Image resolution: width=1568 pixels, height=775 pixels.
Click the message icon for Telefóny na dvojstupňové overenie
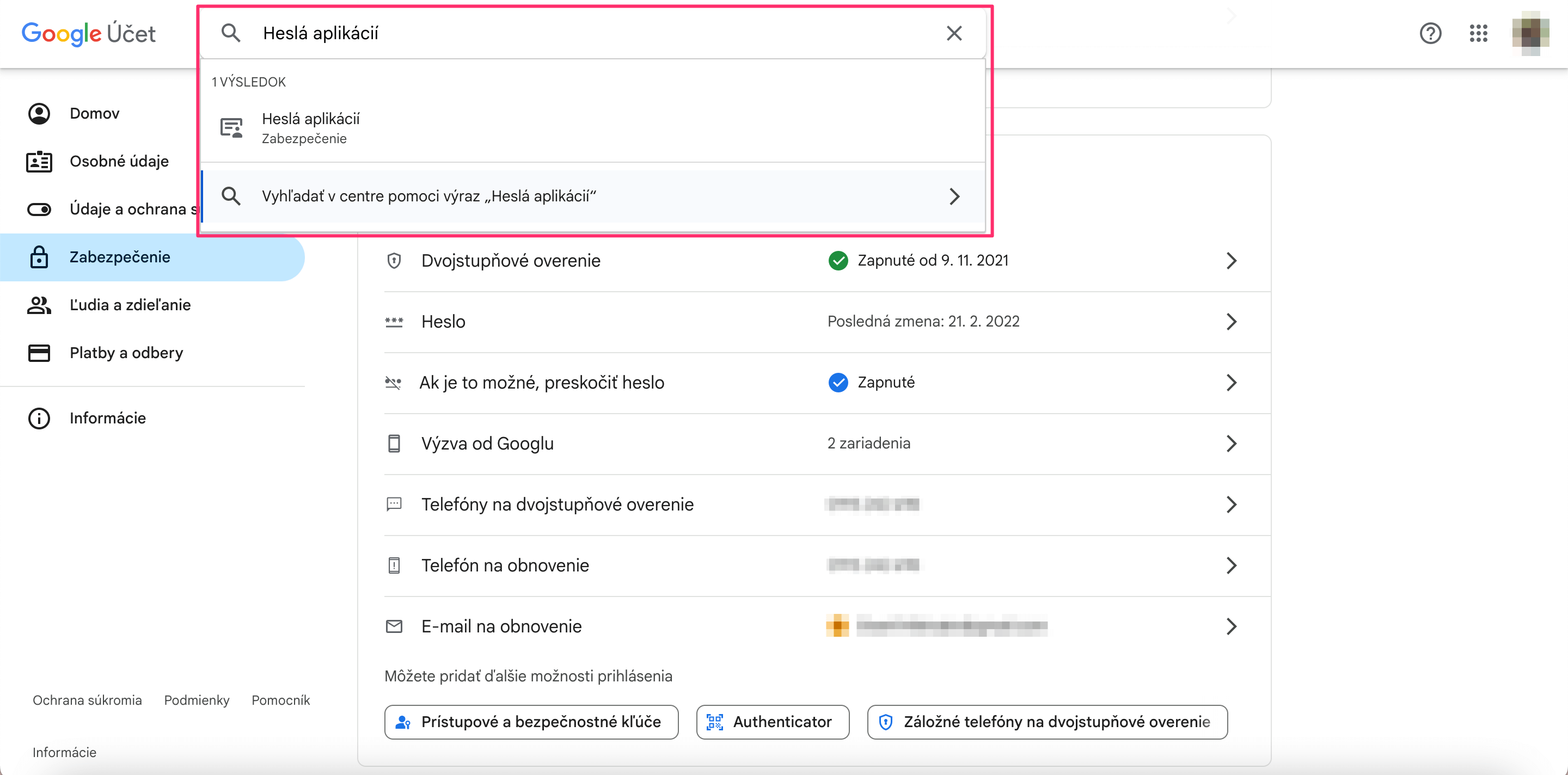click(394, 503)
